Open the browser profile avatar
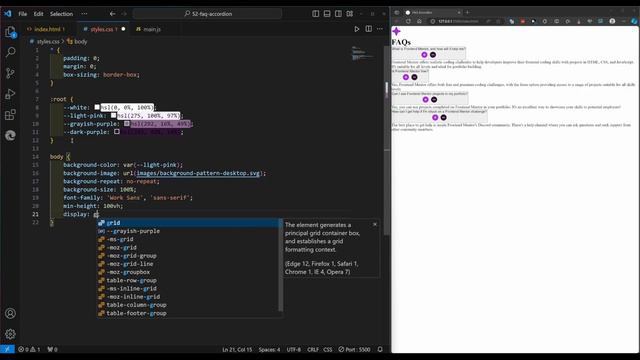Viewport: 640px width, 360px height. [612, 21]
